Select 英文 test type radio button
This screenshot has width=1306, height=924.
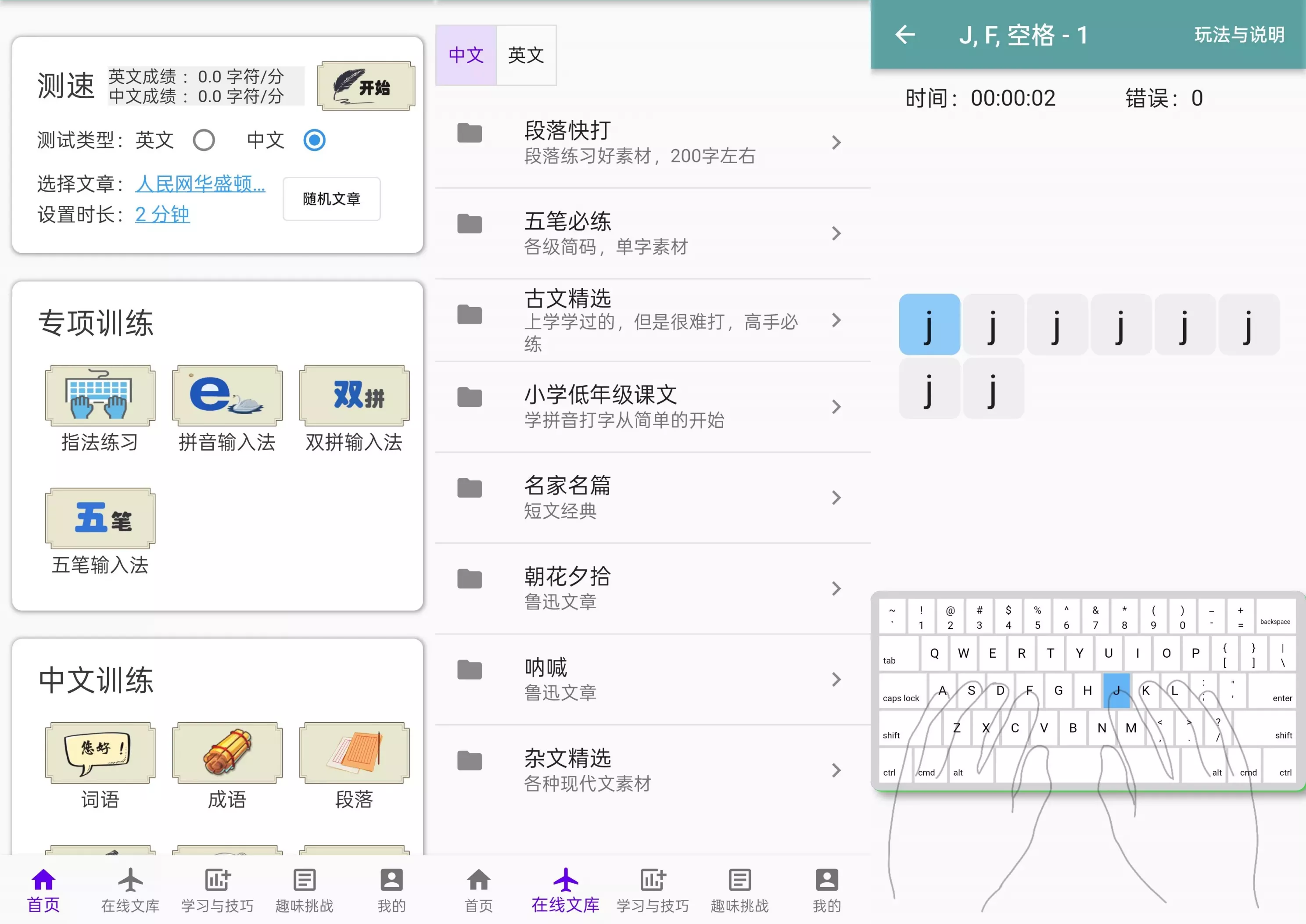204,140
